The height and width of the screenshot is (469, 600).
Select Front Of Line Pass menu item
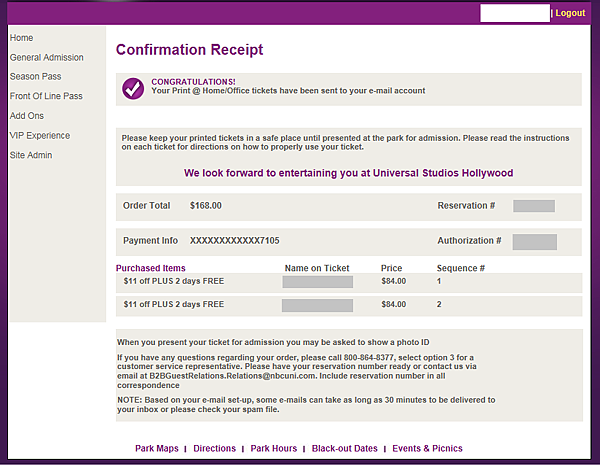(46, 96)
